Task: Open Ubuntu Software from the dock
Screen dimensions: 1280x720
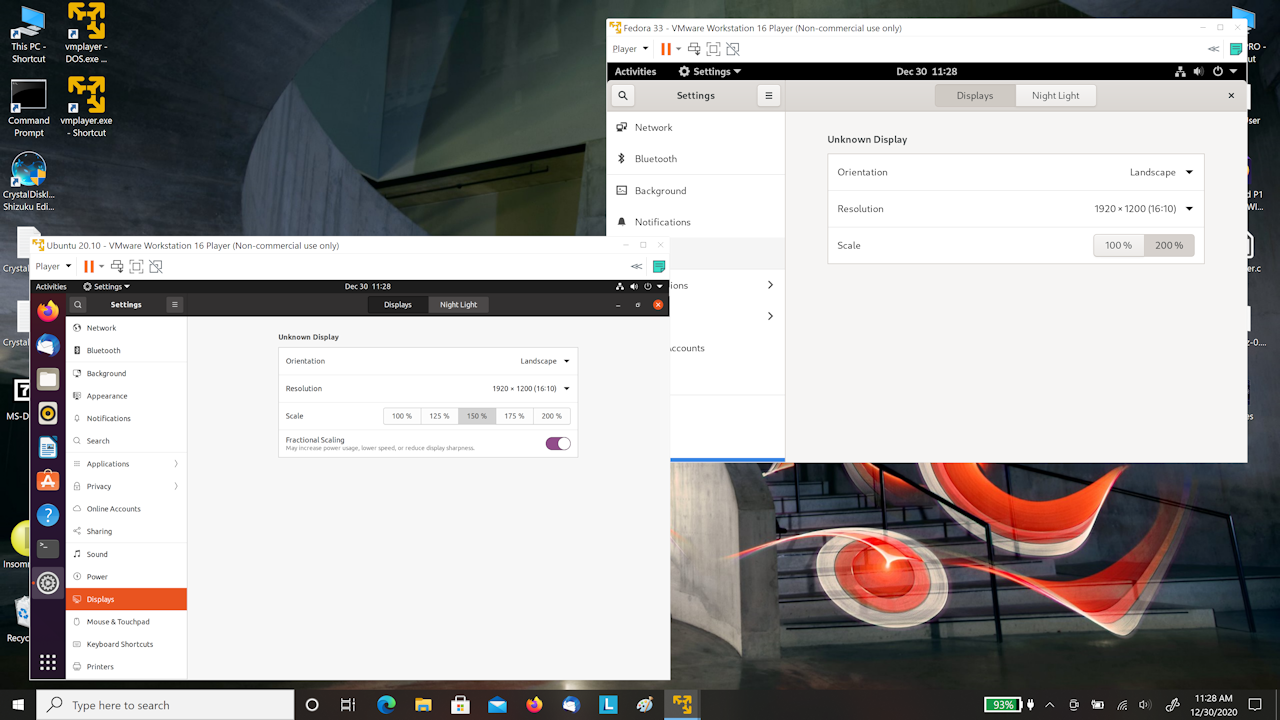Action: (48, 481)
